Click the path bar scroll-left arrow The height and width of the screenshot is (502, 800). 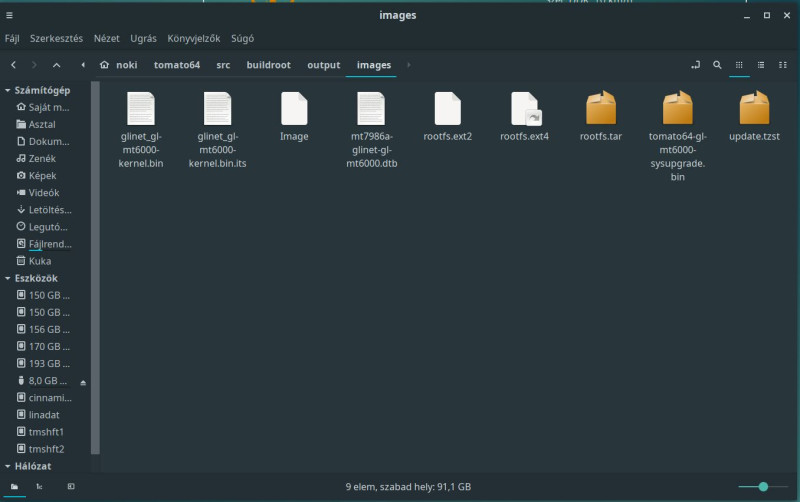(x=83, y=65)
